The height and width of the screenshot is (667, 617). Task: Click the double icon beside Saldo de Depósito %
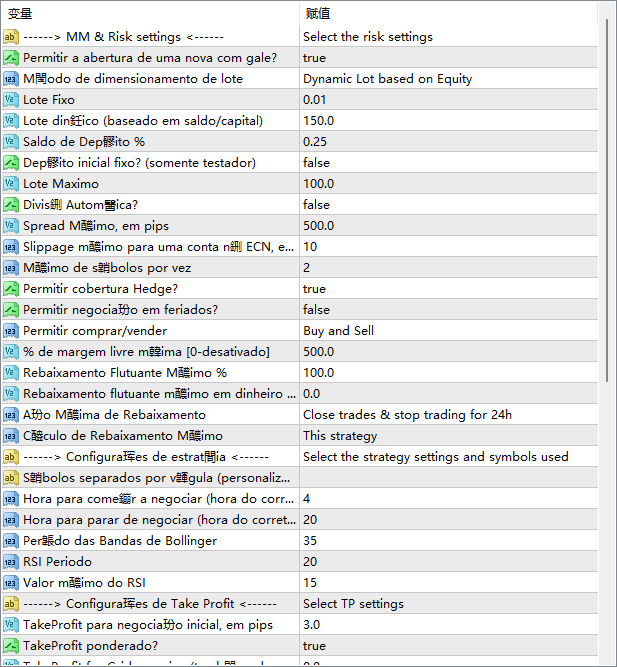11,142
